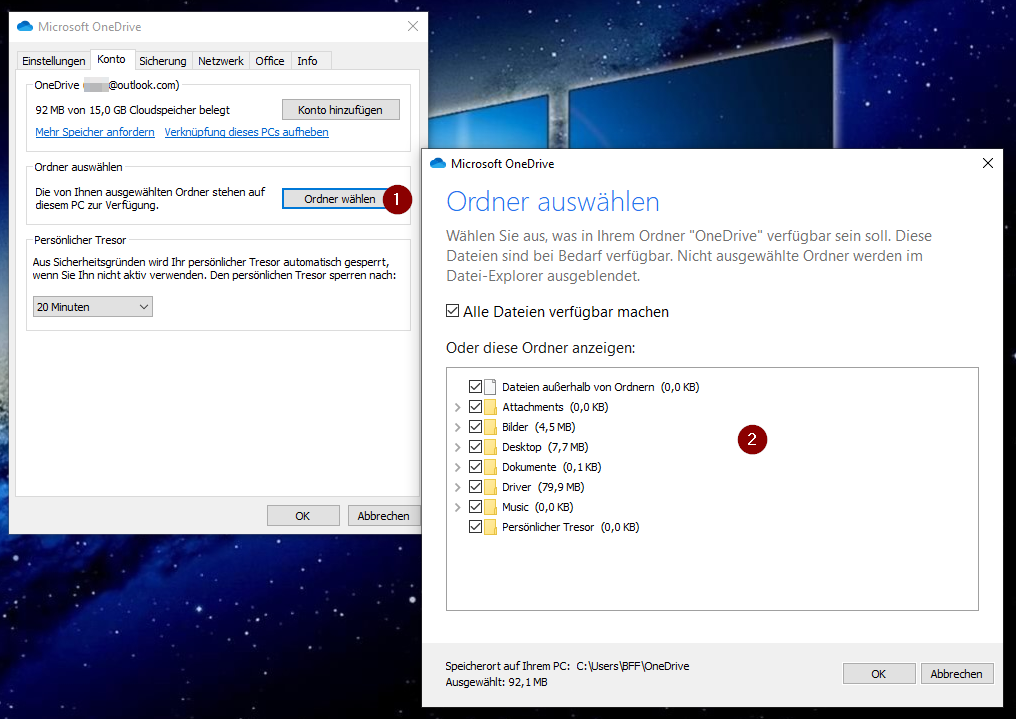Expand the Attachments folder tree
The image size is (1016, 719).
(x=457, y=407)
